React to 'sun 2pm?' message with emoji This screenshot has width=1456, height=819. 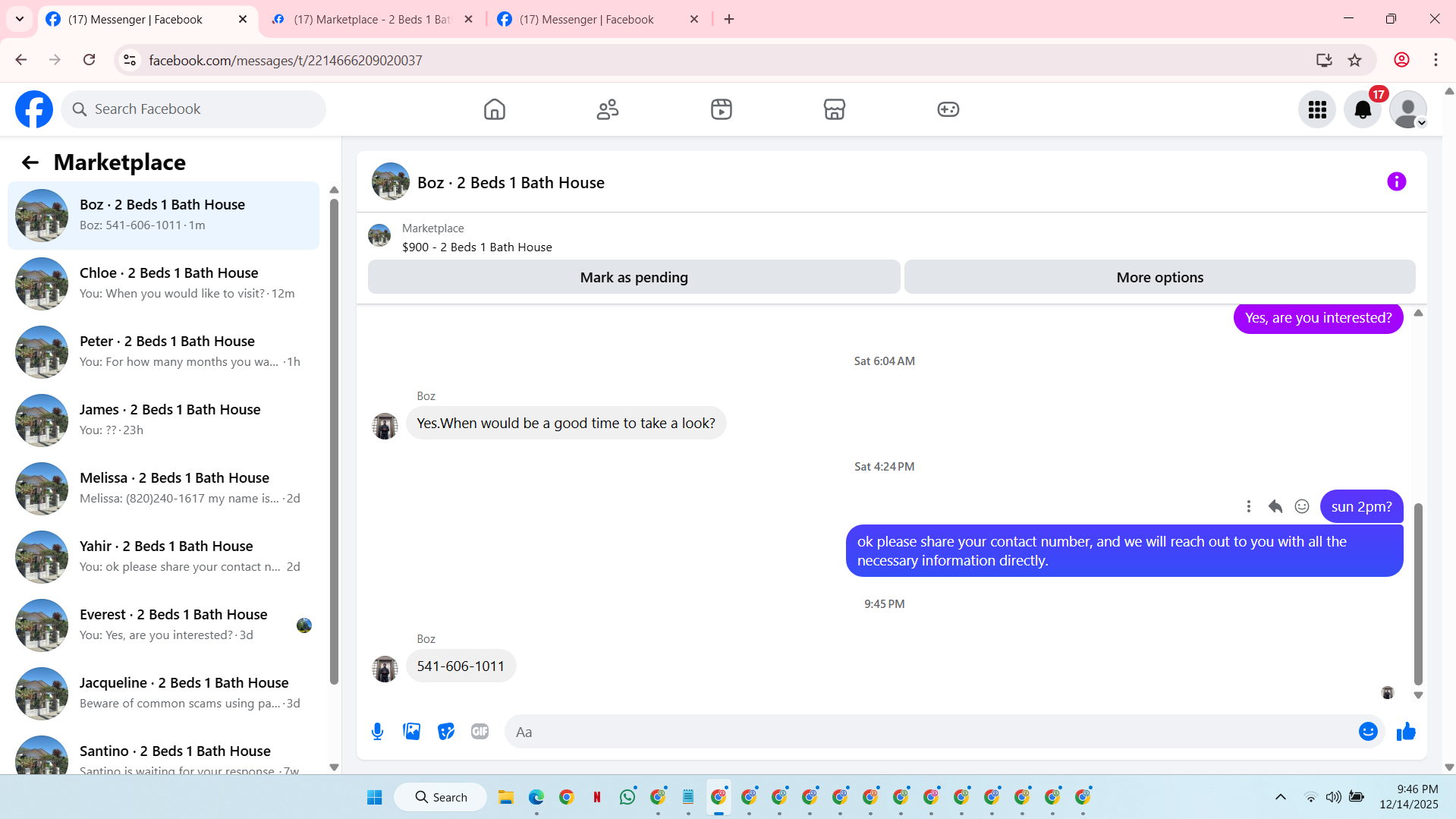[x=1302, y=506]
